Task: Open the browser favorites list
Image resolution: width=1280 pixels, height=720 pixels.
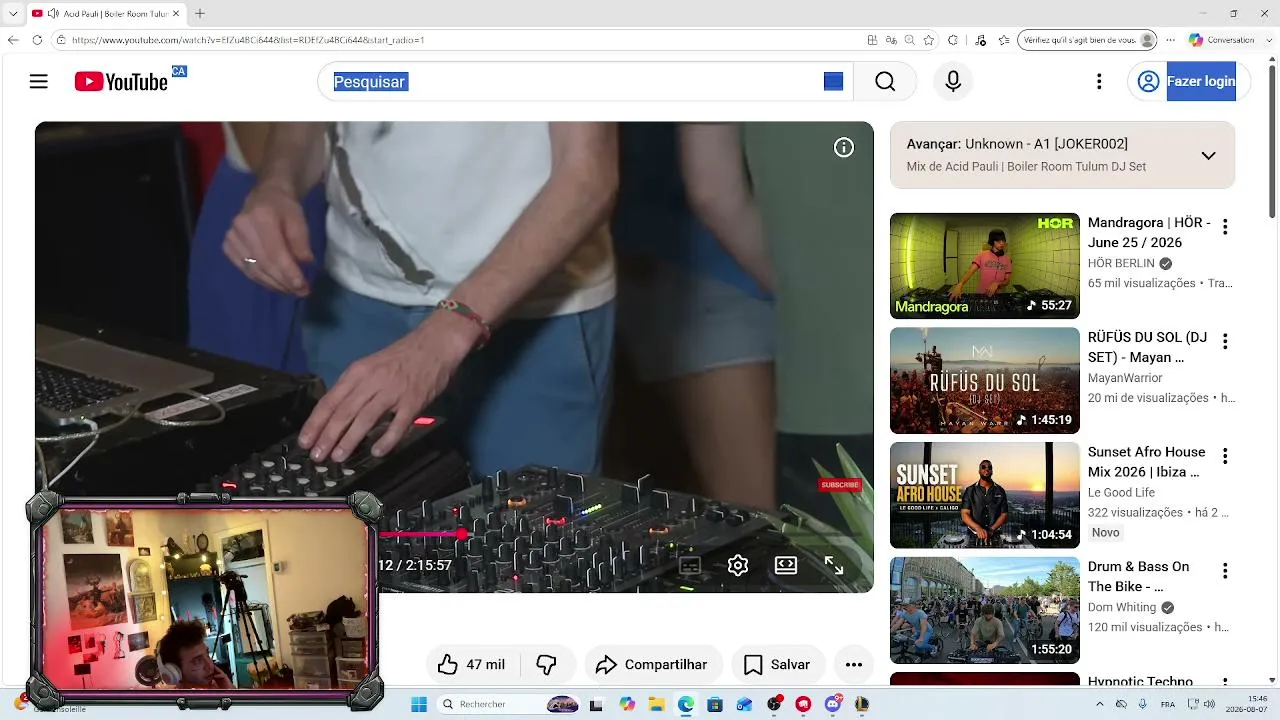Action: coord(1004,40)
